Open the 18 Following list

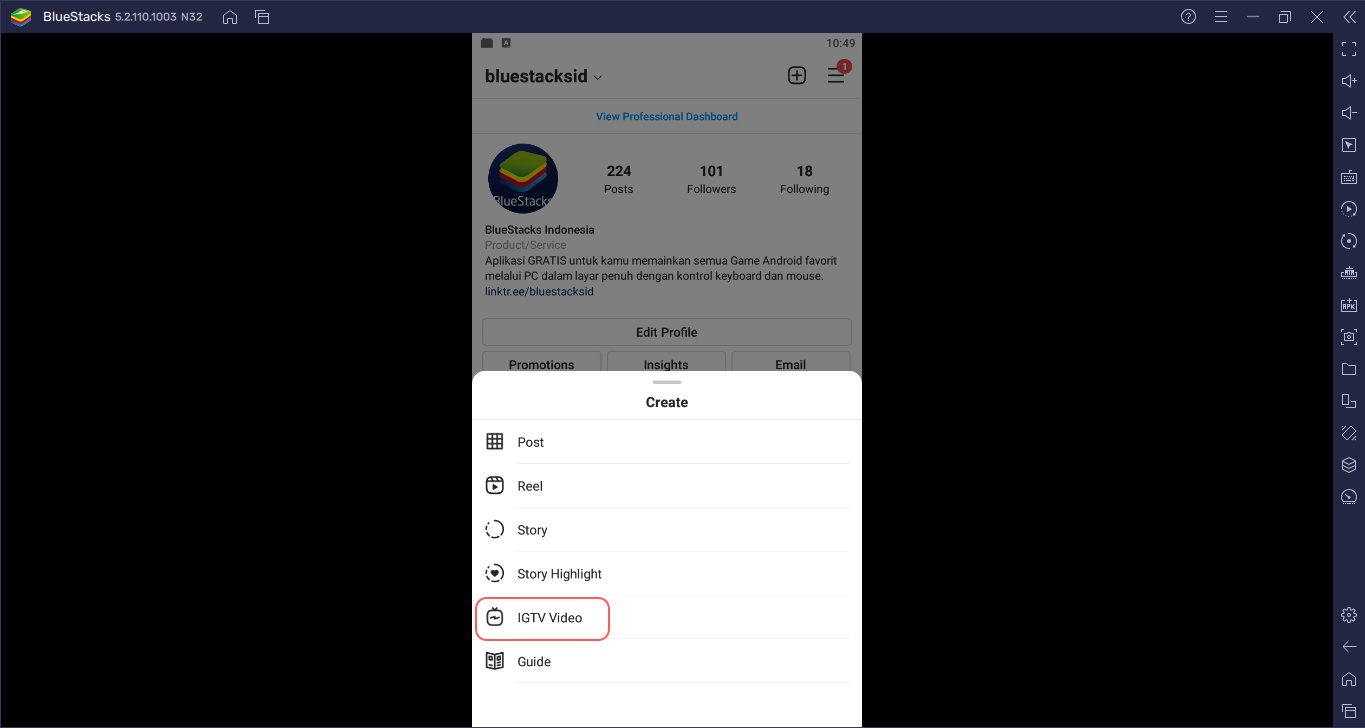coord(805,179)
